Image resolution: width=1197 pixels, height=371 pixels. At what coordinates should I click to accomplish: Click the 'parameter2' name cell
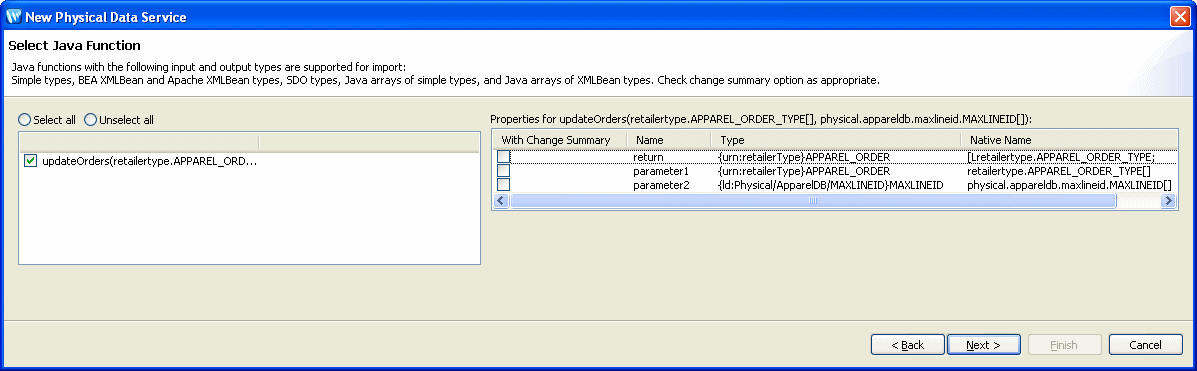click(661, 185)
